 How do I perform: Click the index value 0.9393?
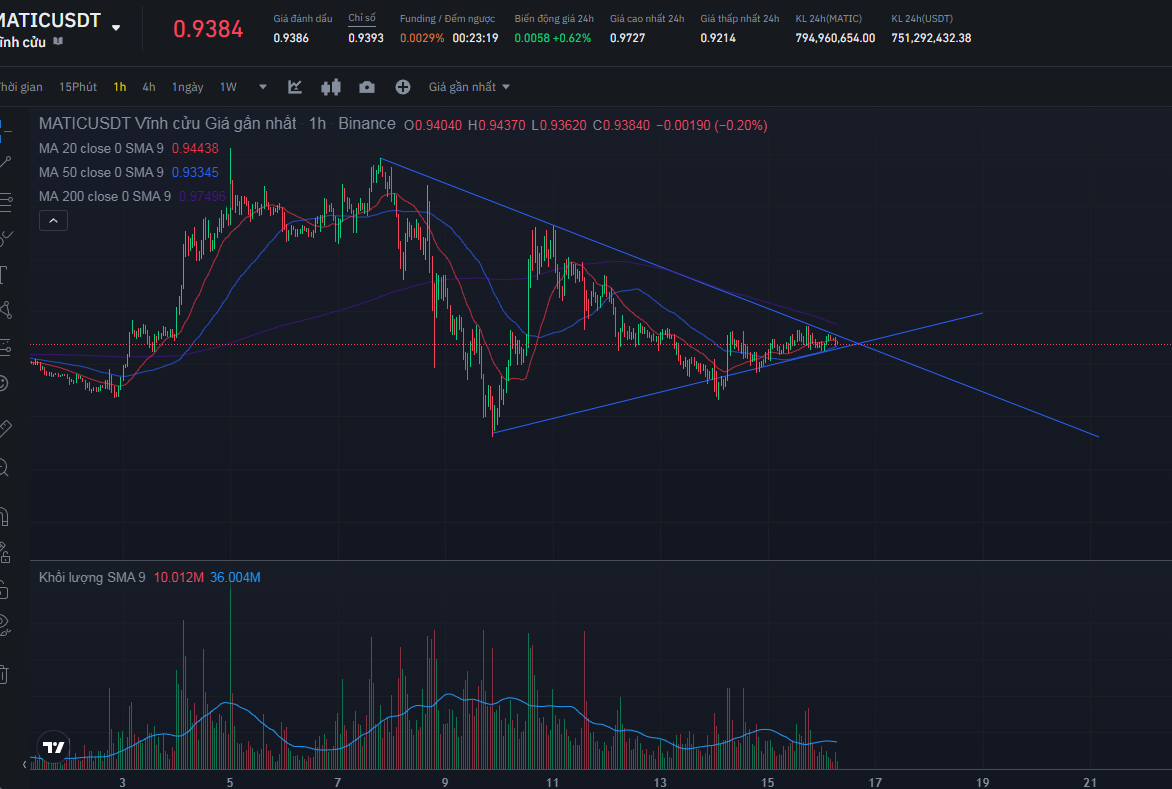tap(366, 38)
